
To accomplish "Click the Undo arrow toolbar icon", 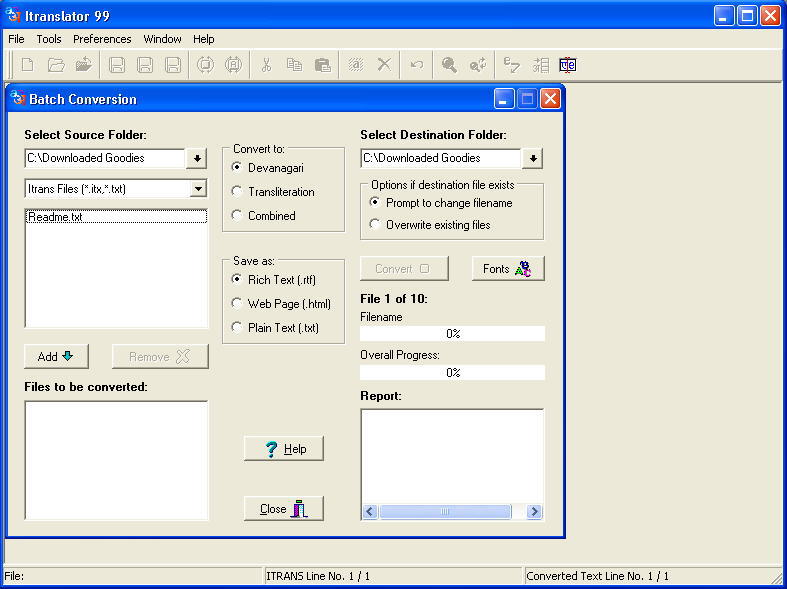I will [417, 65].
